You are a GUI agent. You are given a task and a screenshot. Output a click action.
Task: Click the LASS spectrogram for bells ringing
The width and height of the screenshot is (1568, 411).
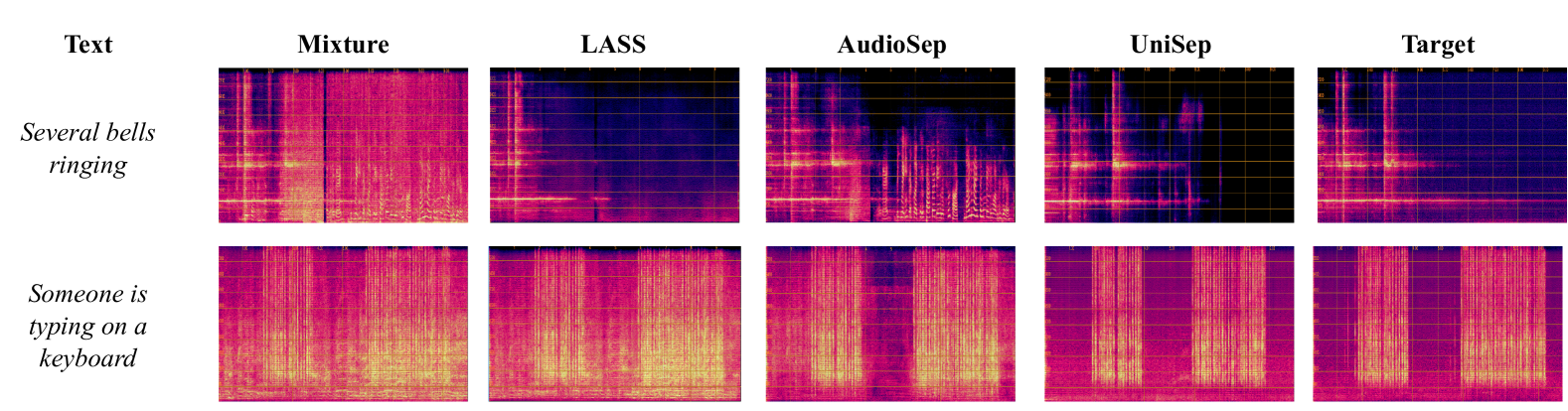click(614, 145)
